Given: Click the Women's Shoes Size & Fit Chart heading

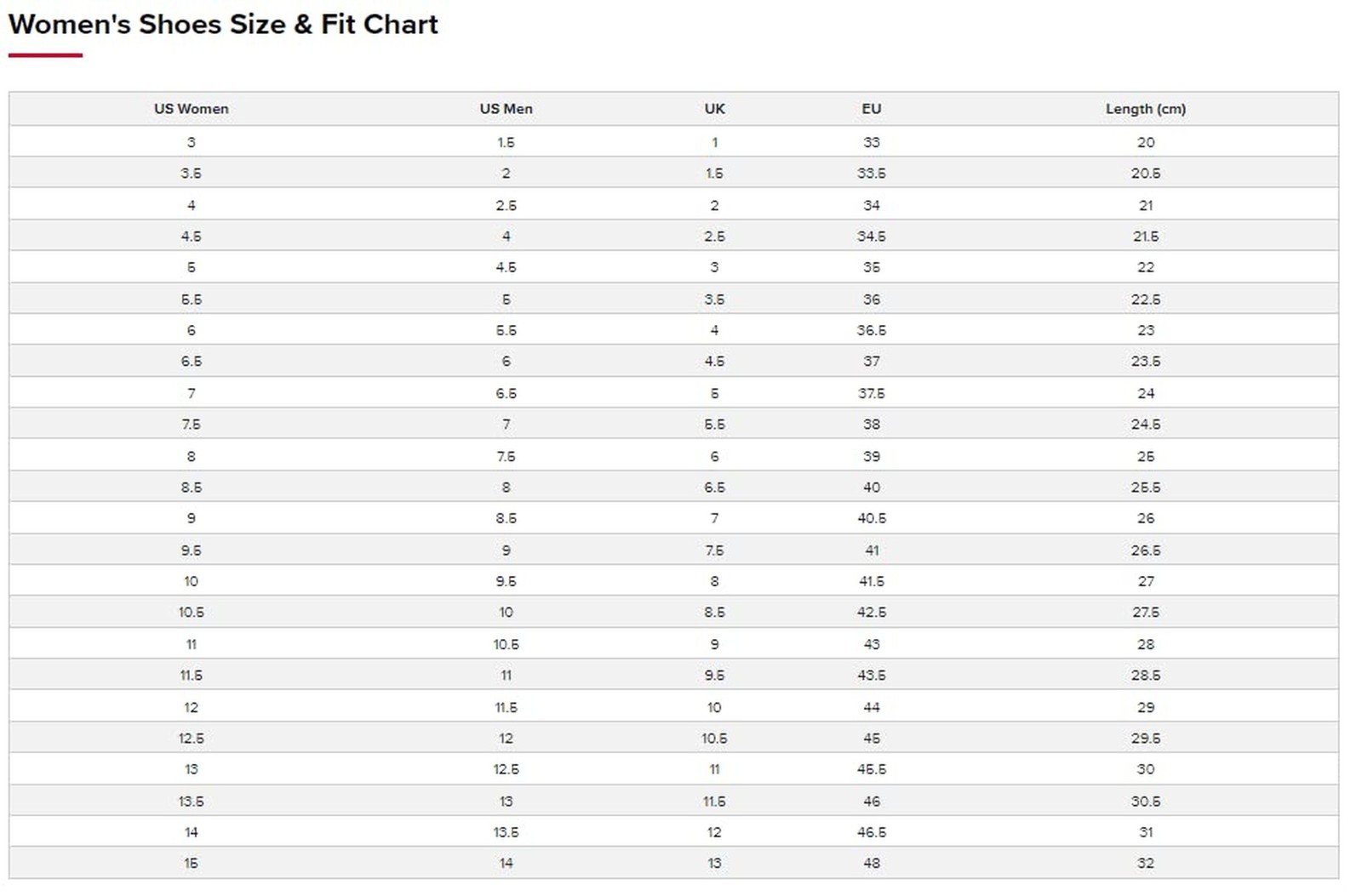Looking at the screenshot, I should coord(223,25).
